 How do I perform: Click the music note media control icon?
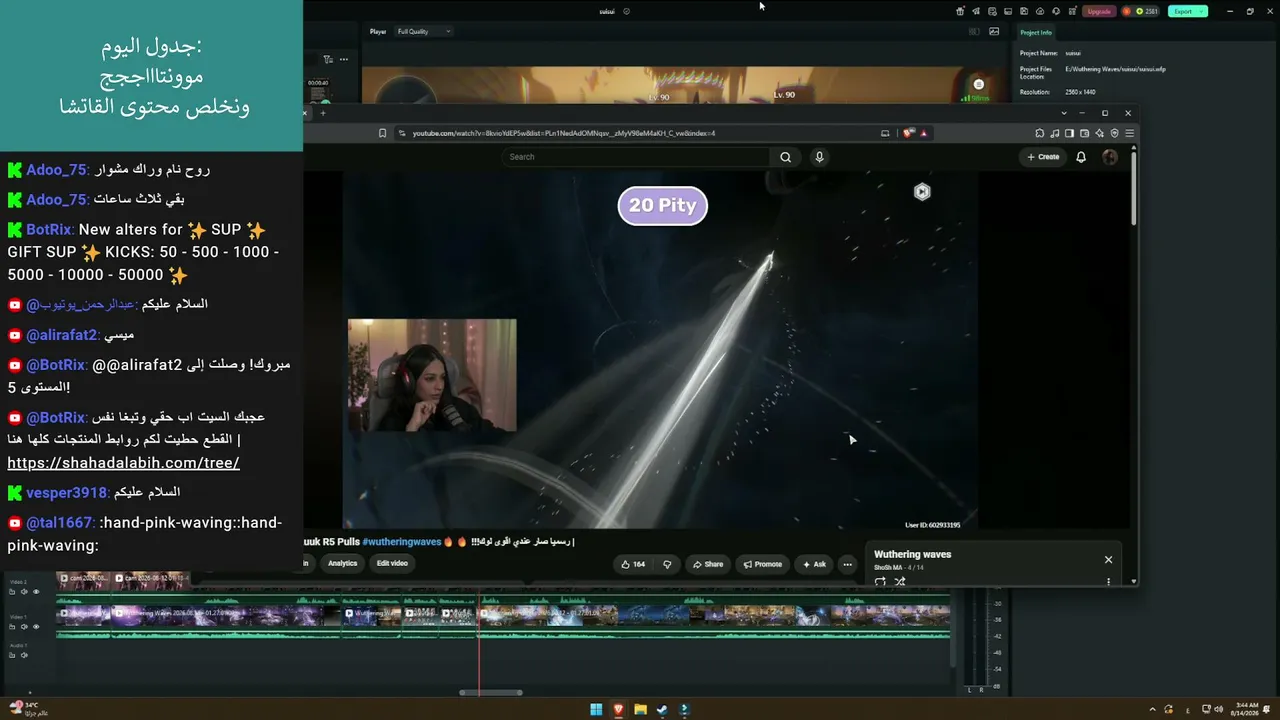1054,133
